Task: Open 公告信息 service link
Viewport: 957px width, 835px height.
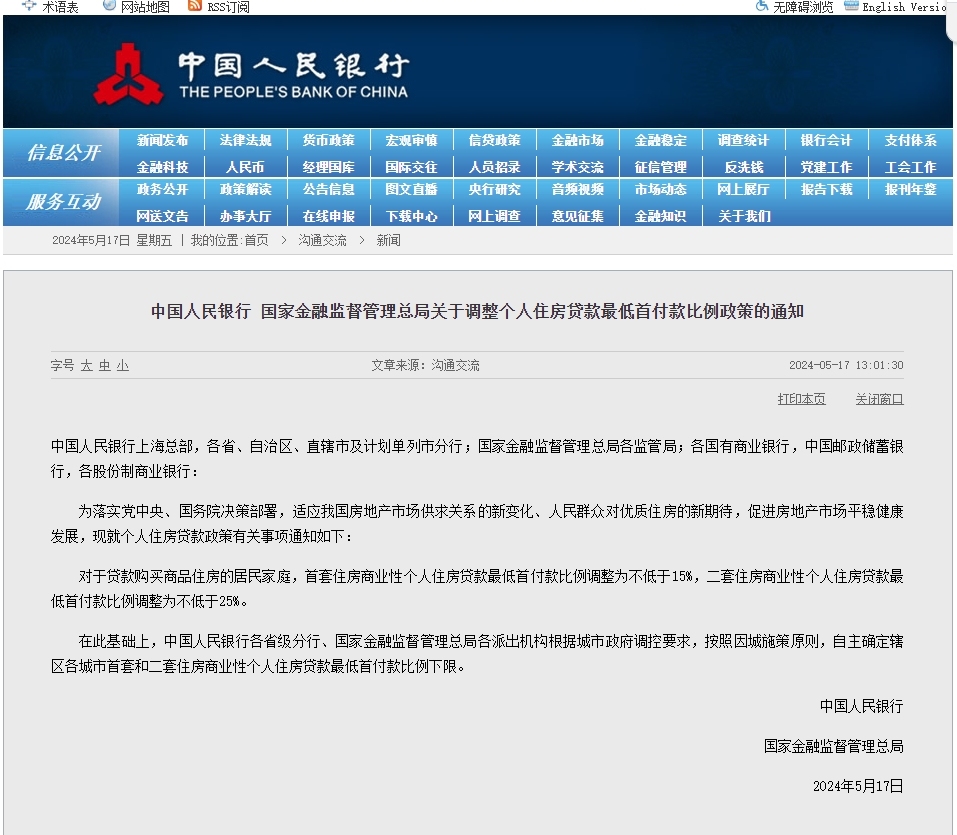Action: point(328,189)
